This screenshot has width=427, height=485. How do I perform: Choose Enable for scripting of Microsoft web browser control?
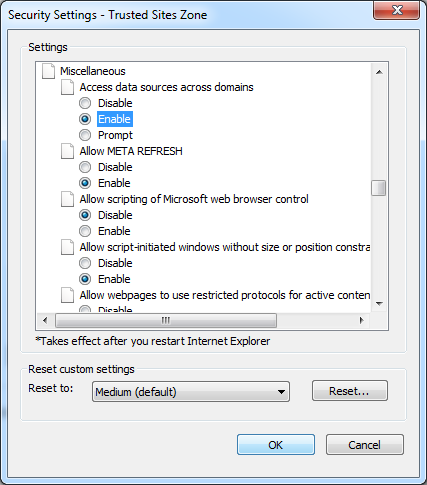85,231
